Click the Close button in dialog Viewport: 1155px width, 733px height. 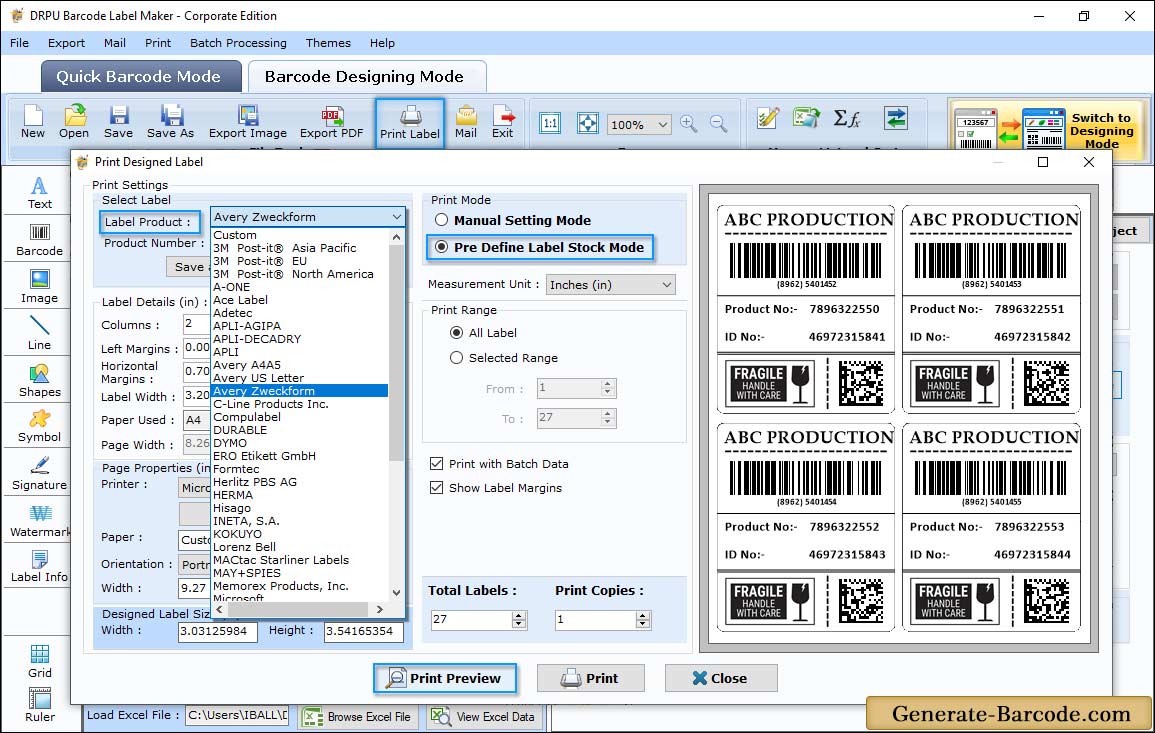coord(720,678)
